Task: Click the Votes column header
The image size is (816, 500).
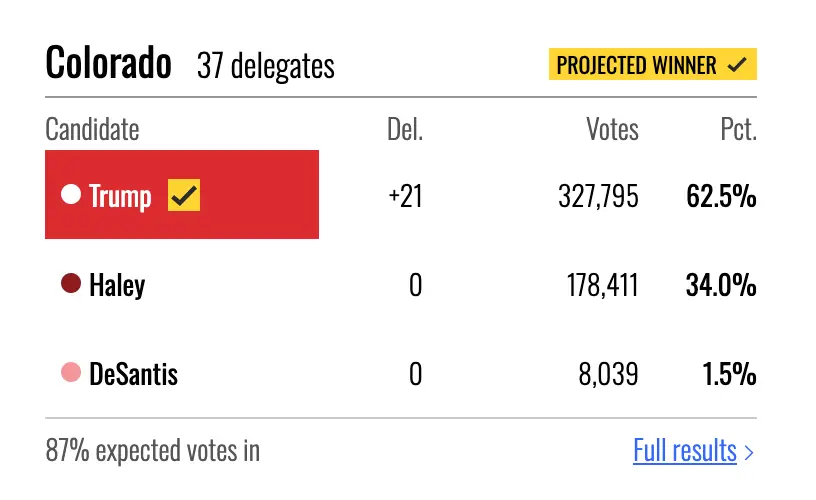Action: pos(612,129)
